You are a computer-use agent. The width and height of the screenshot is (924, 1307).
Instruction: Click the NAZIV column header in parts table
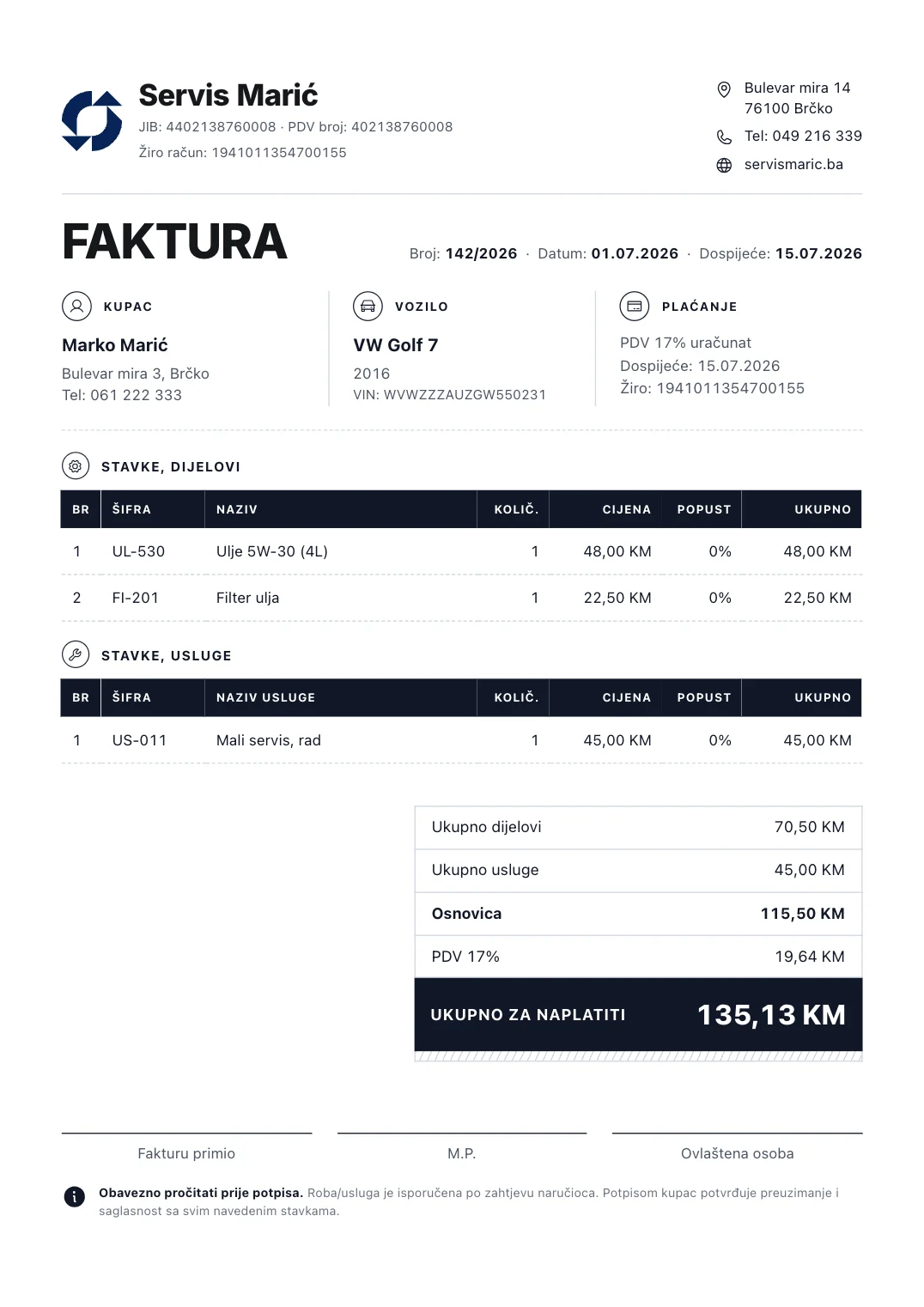[x=237, y=509]
